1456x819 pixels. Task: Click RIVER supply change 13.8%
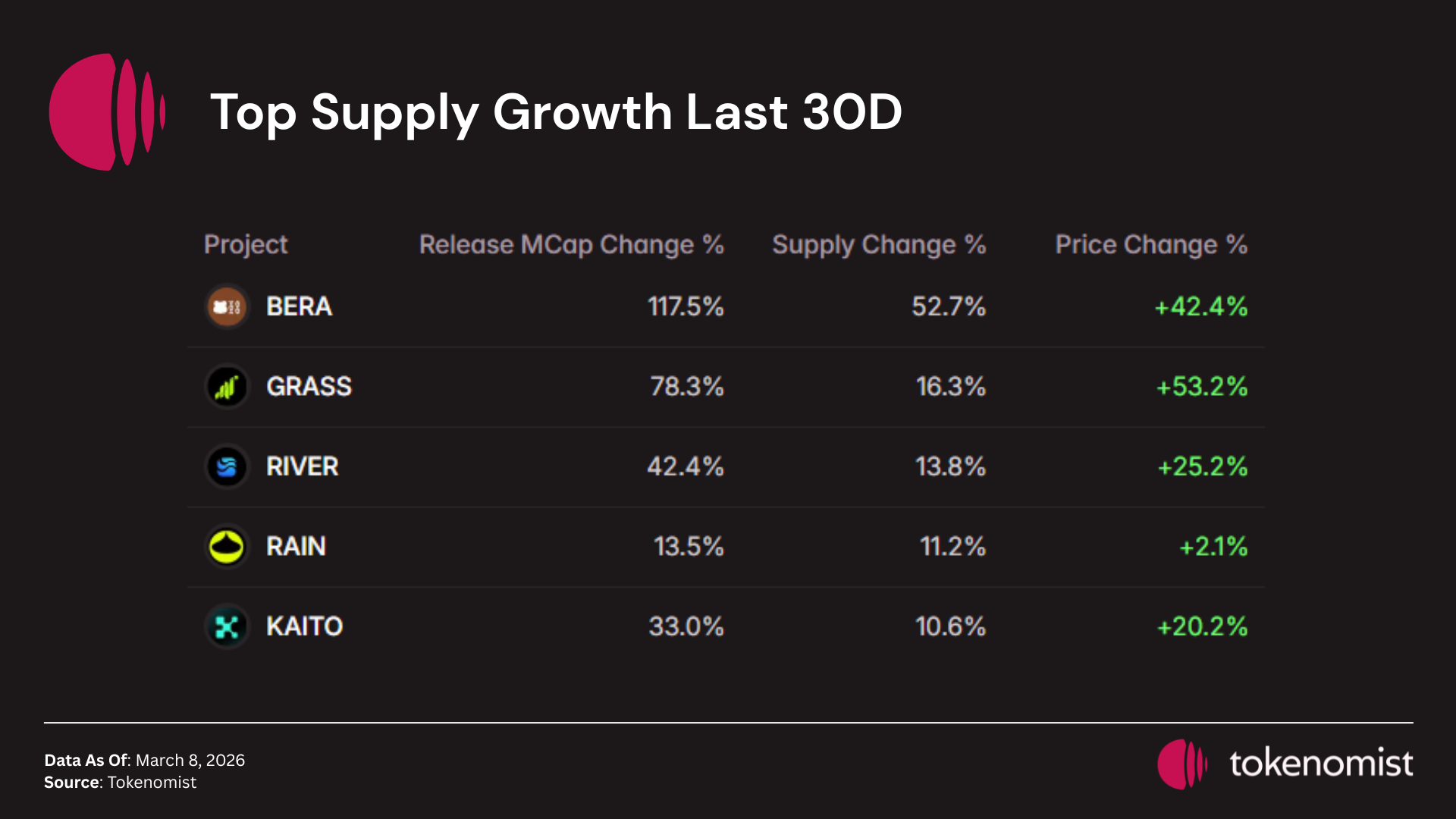[950, 466]
